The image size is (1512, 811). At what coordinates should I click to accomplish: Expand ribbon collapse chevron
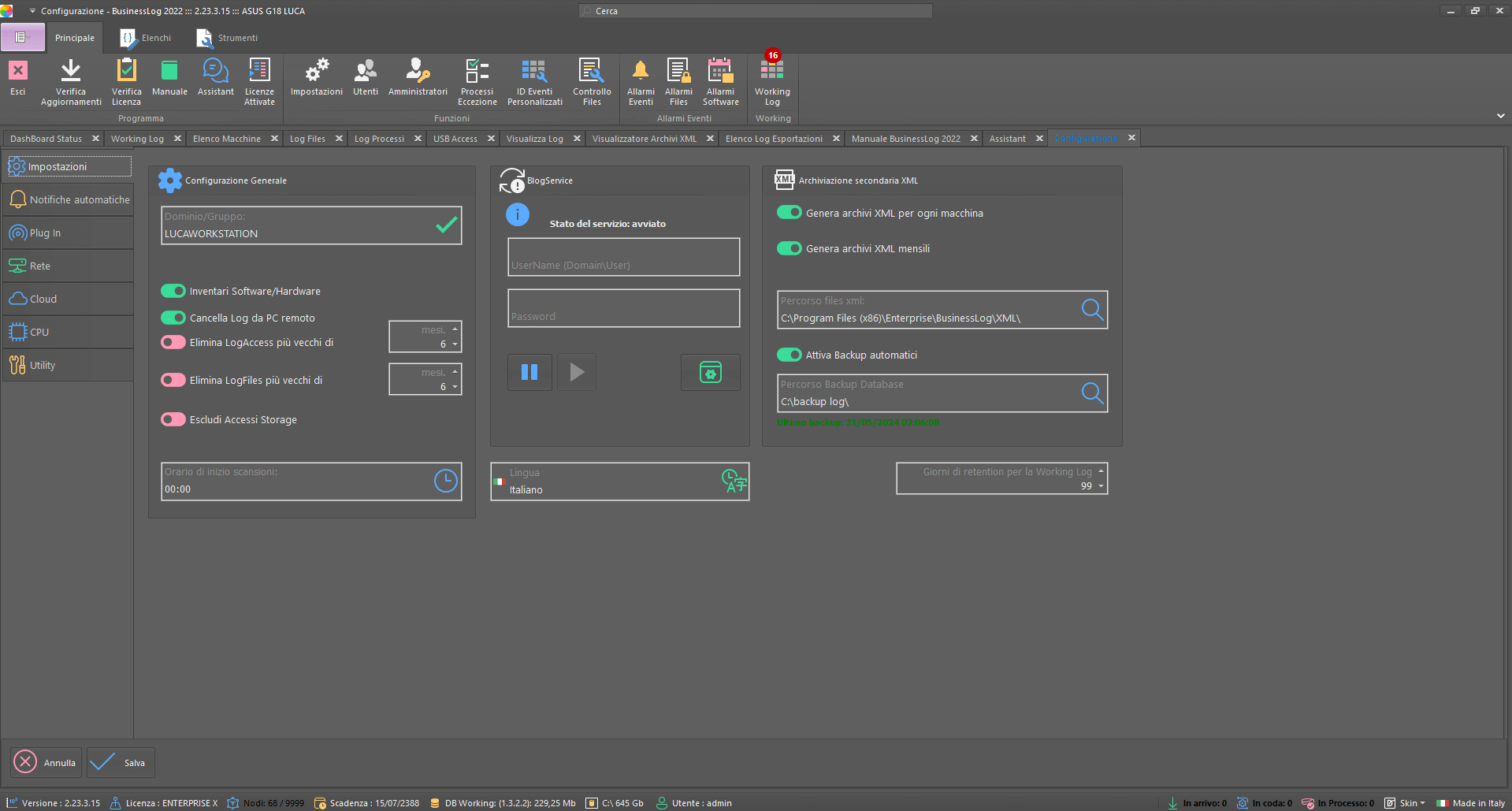tap(1500, 116)
